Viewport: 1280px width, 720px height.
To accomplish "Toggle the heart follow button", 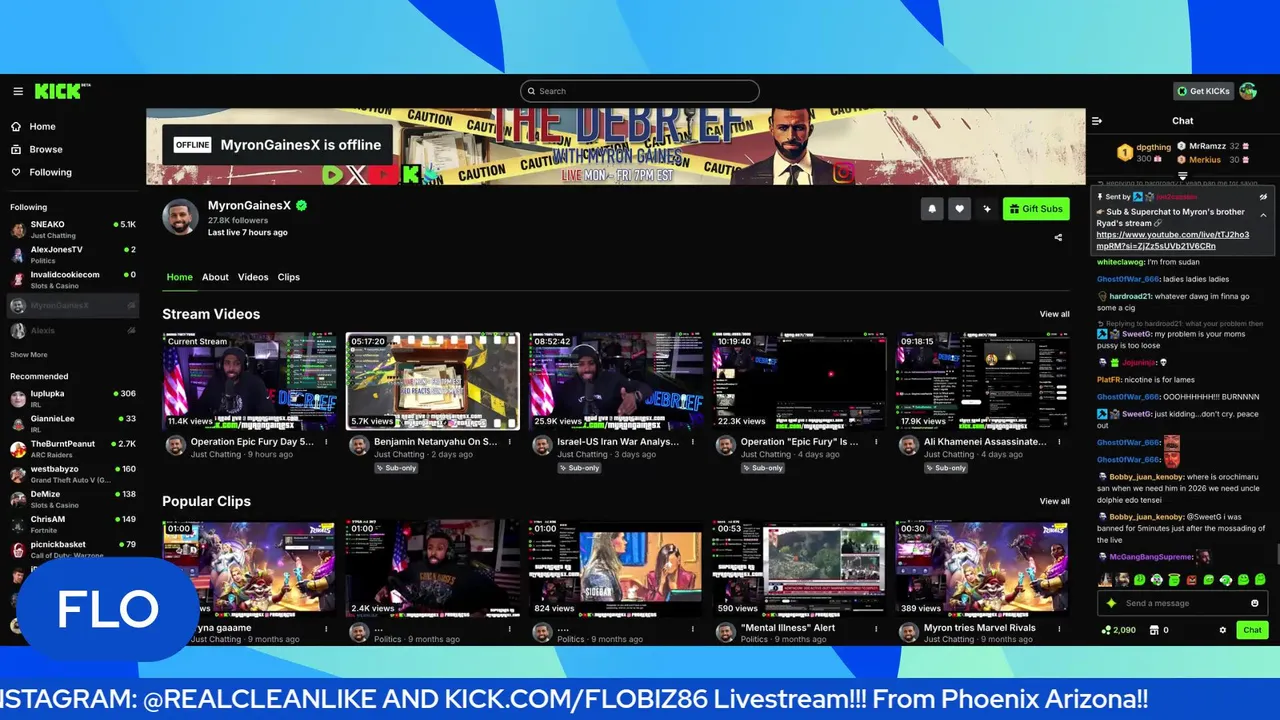I will (x=960, y=209).
